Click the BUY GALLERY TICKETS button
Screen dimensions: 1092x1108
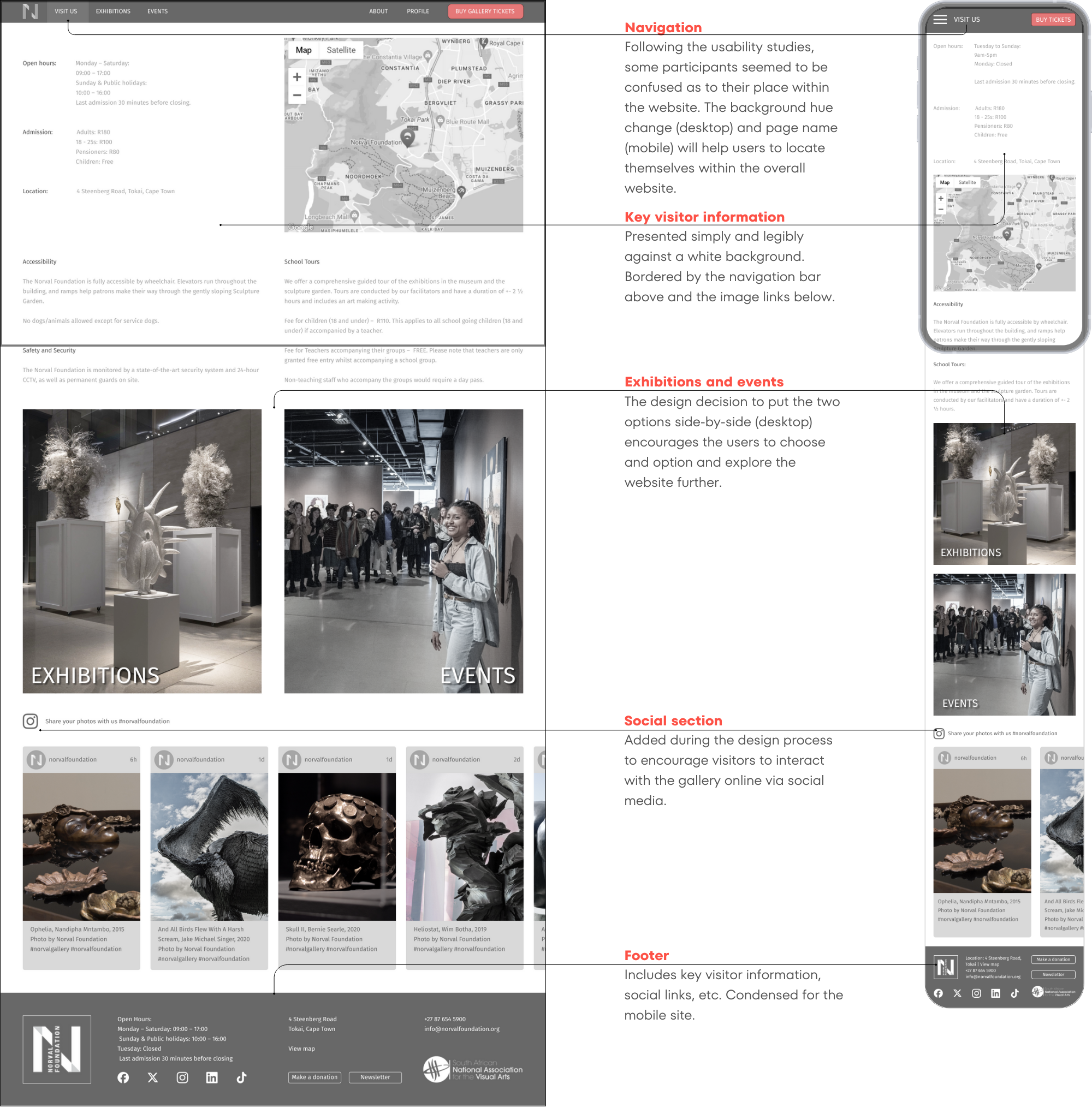click(x=485, y=11)
